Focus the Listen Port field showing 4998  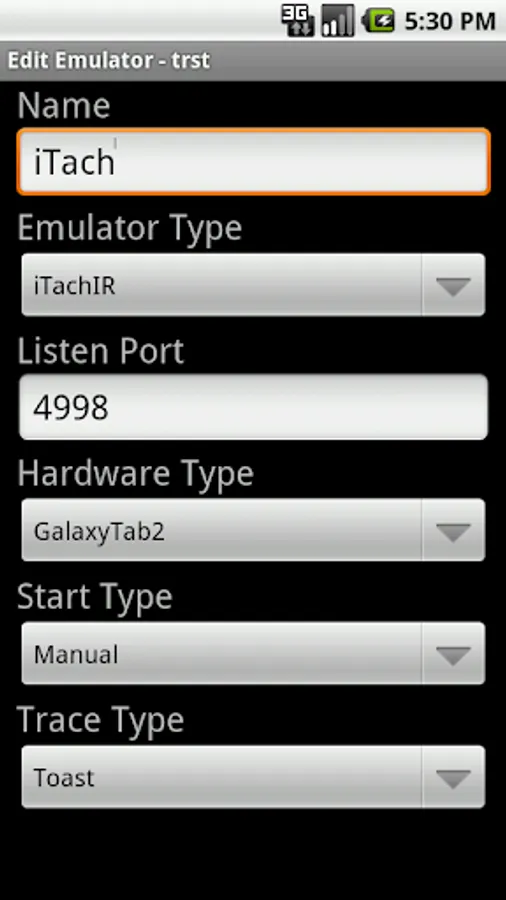point(253,408)
